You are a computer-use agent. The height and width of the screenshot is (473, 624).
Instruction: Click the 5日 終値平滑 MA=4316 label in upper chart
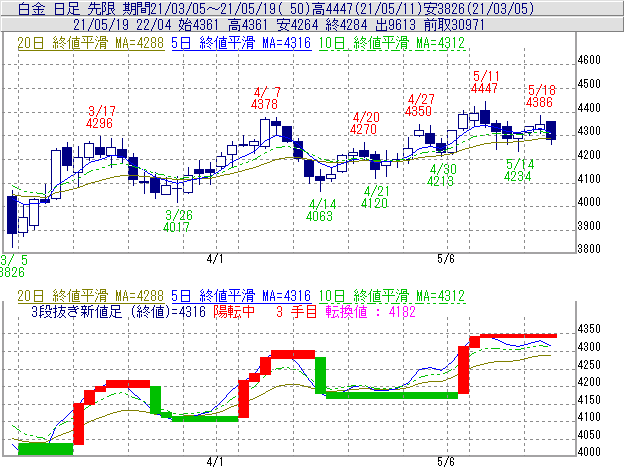pyautogui.click(x=241, y=43)
